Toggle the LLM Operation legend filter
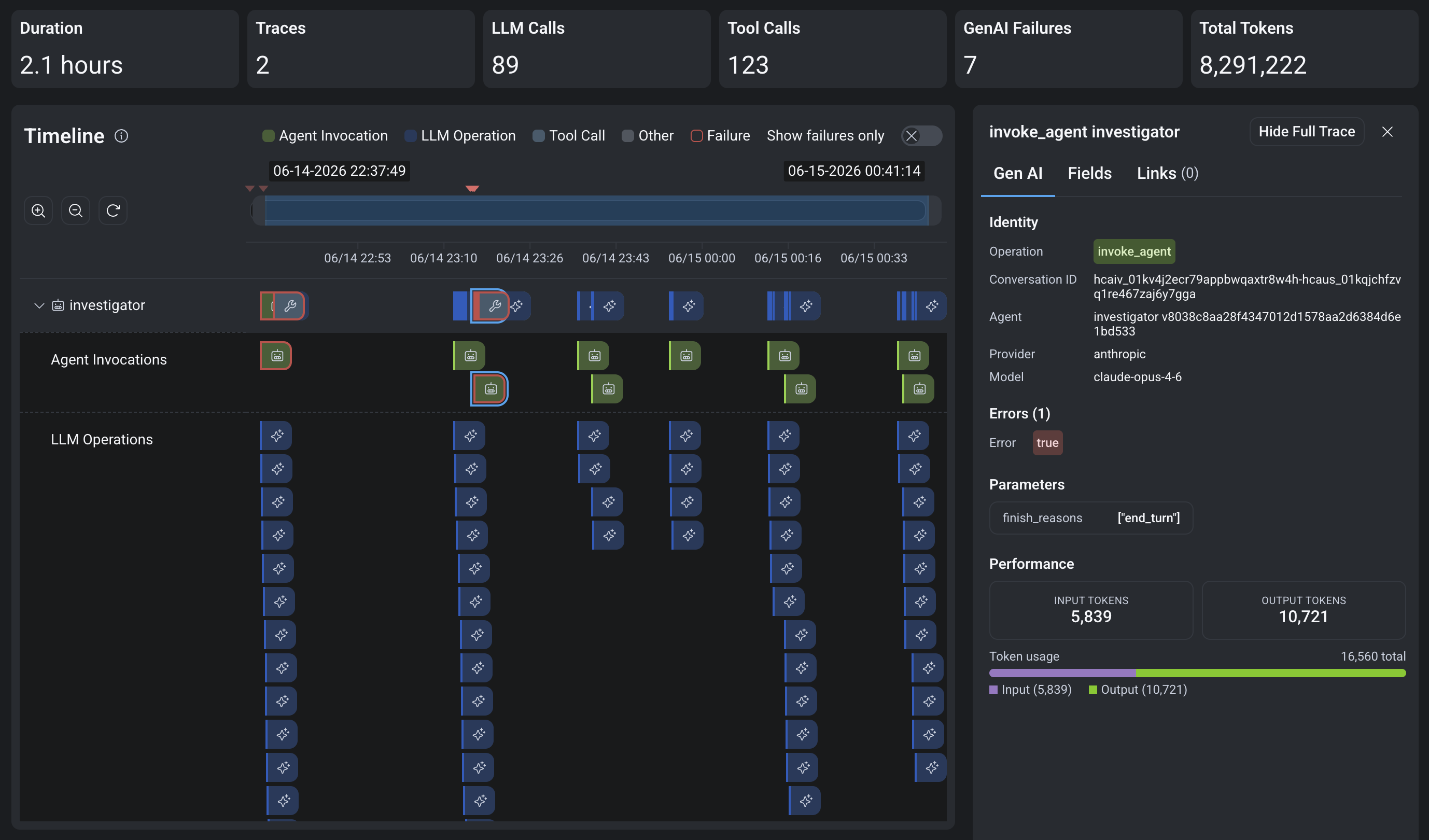1429x840 pixels. tap(460, 136)
